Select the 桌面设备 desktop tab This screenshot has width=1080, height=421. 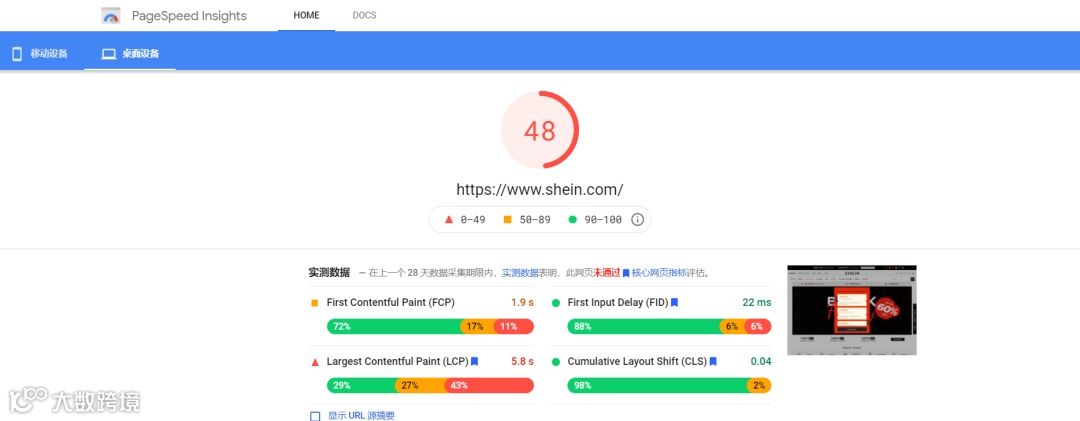point(130,54)
